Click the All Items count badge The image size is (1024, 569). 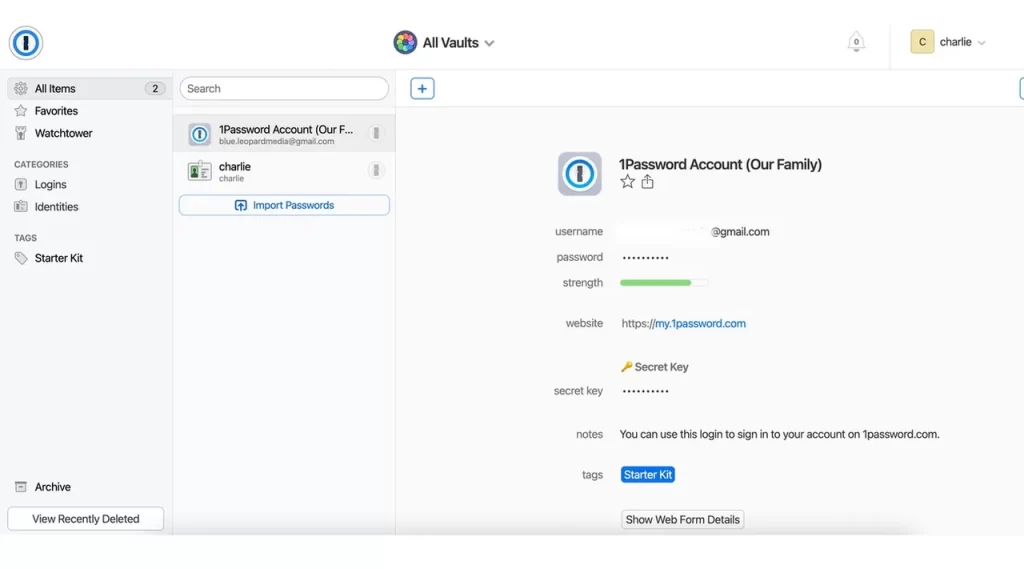pos(155,88)
